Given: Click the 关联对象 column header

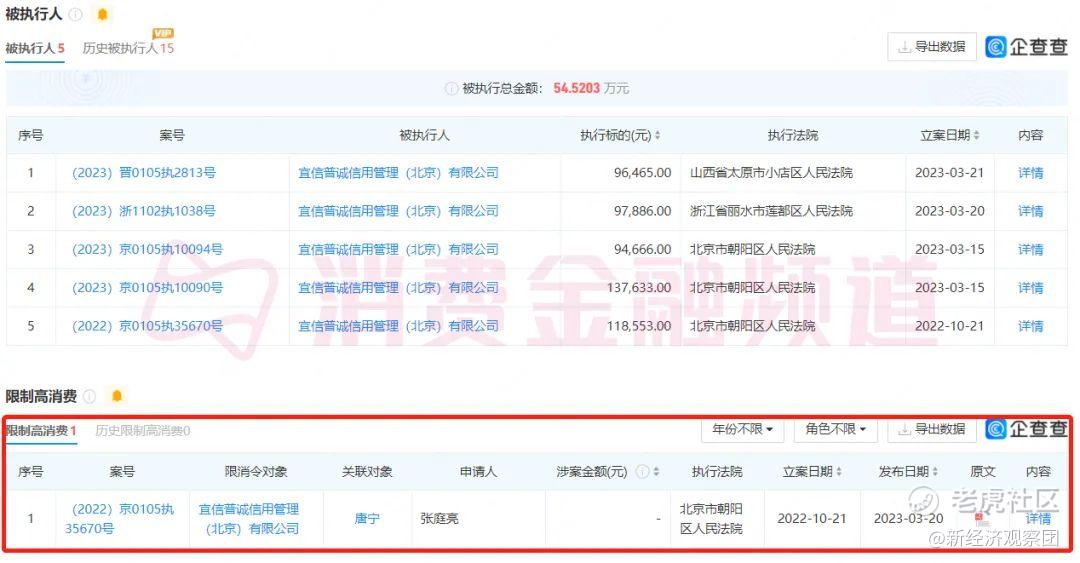Looking at the screenshot, I should tap(367, 472).
